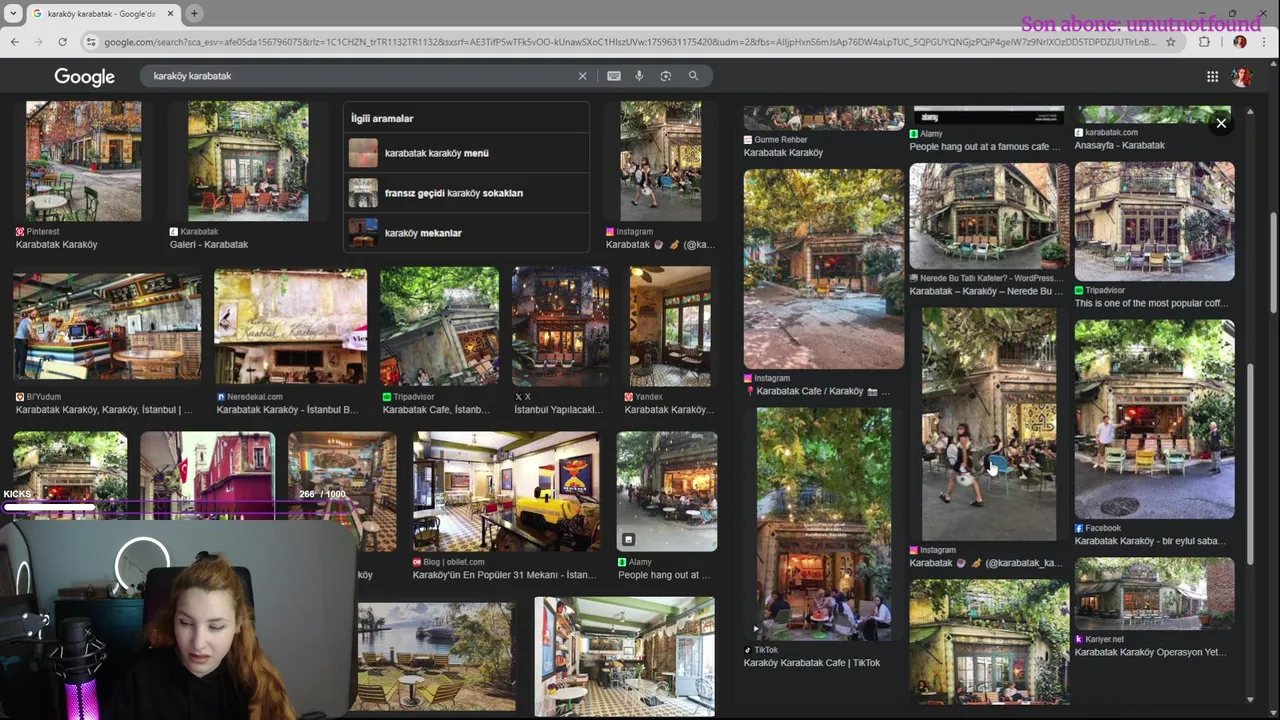This screenshot has height=720, width=1280.
Task: Open Google account avatar in page header
Action: tap(1242, 76)
